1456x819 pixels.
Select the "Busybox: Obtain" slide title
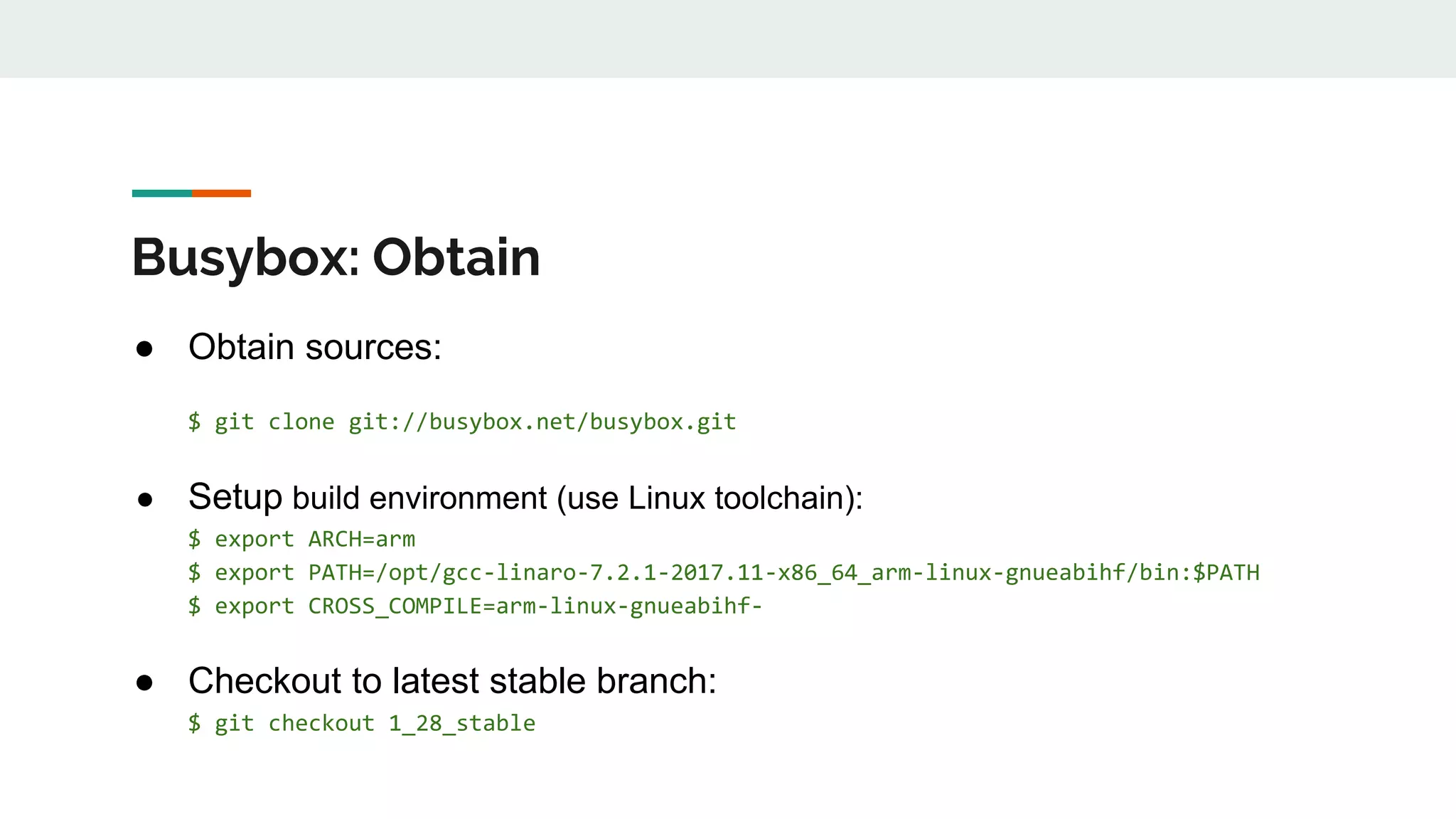click(x=336, y=257)
